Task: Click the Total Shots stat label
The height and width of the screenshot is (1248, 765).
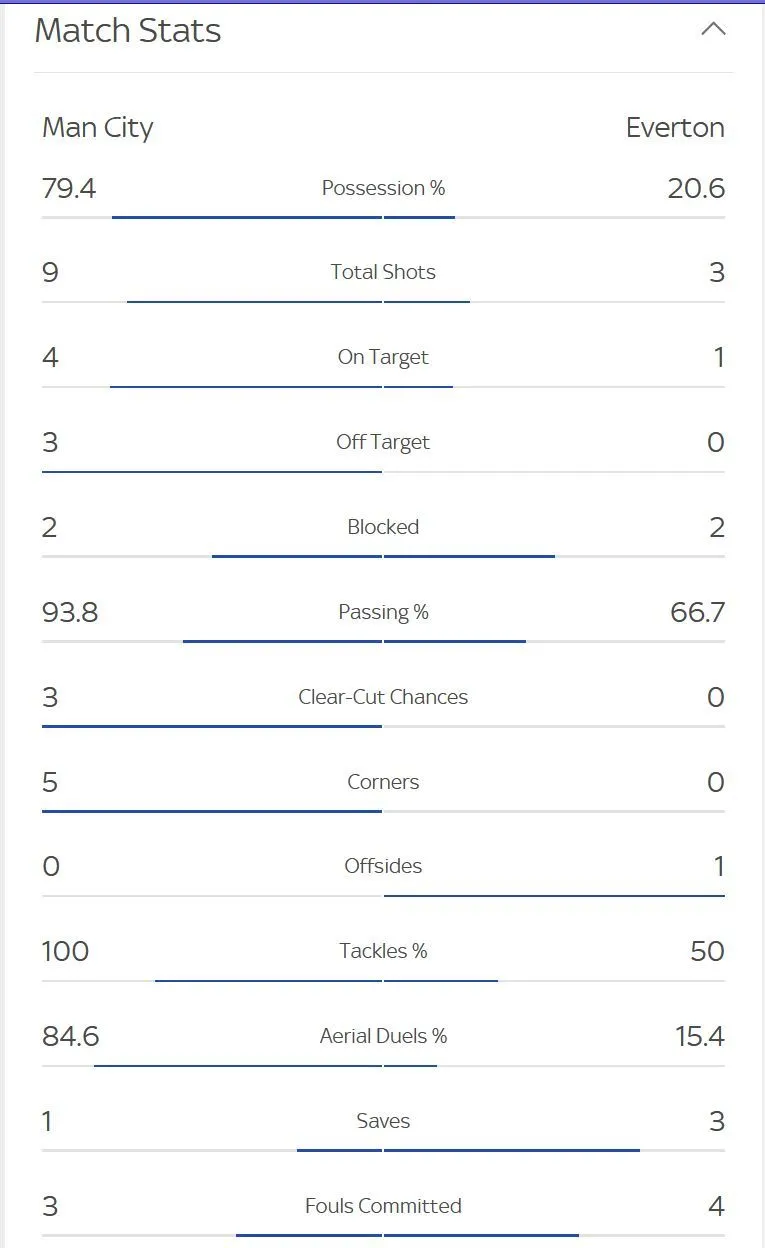Action: coord(383,272)
